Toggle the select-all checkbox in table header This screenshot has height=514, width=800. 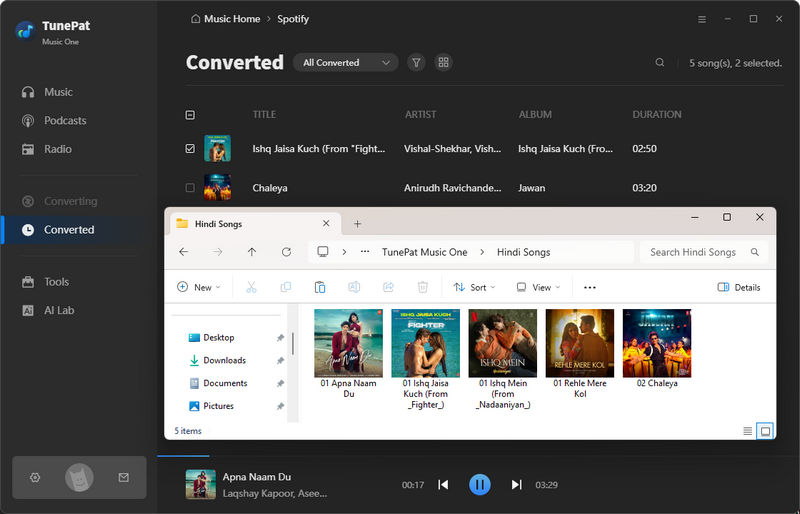(191, 115)
